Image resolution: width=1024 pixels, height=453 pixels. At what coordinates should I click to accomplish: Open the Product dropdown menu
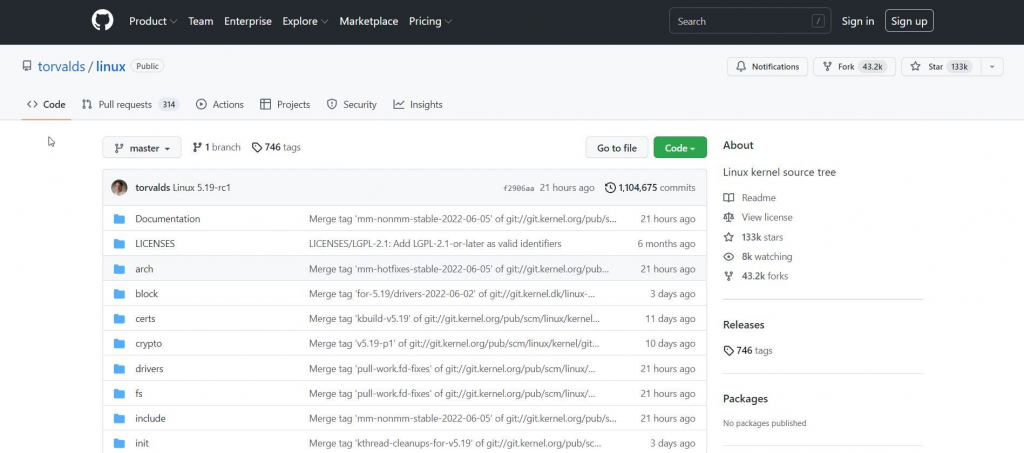[x=153, y=21]
